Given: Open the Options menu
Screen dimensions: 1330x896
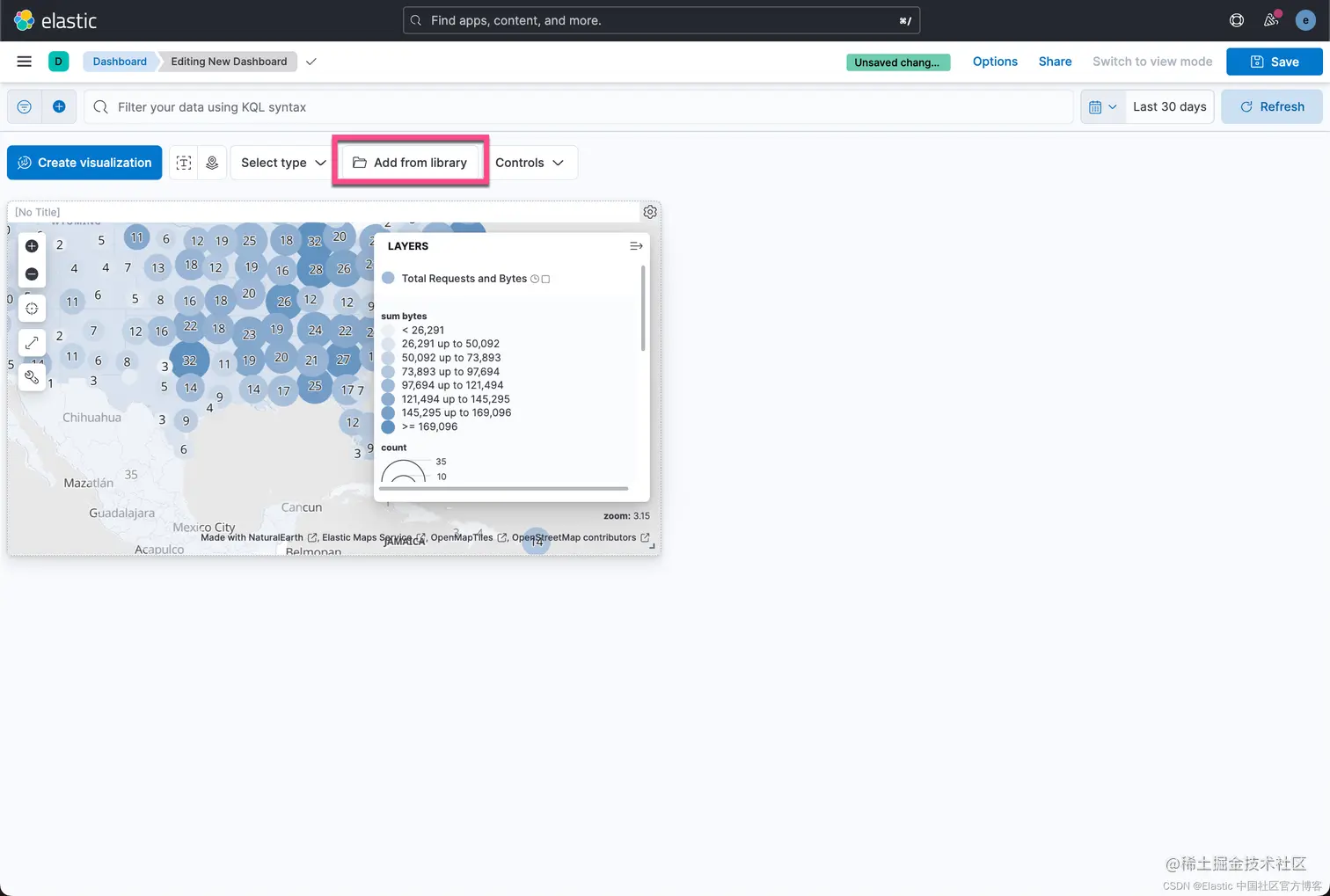Looking at the screenshot, I should pyautogui.click(x=995, y=62).
